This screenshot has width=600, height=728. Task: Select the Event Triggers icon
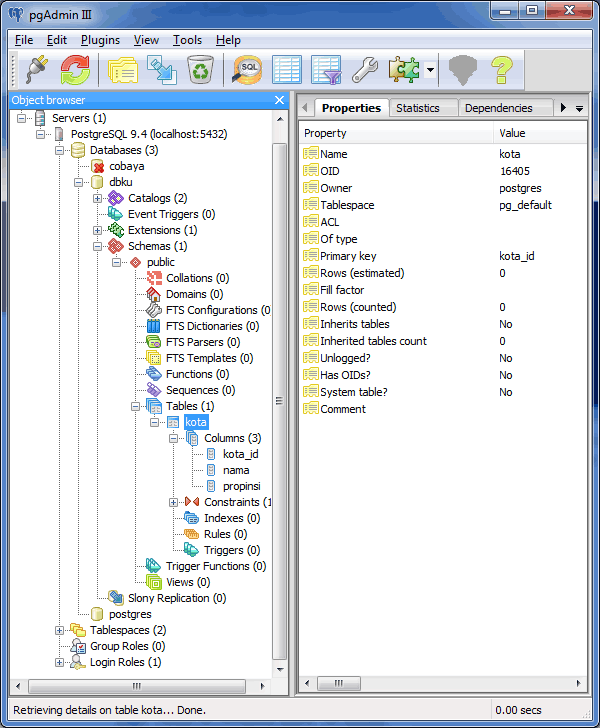pos(115,214)
